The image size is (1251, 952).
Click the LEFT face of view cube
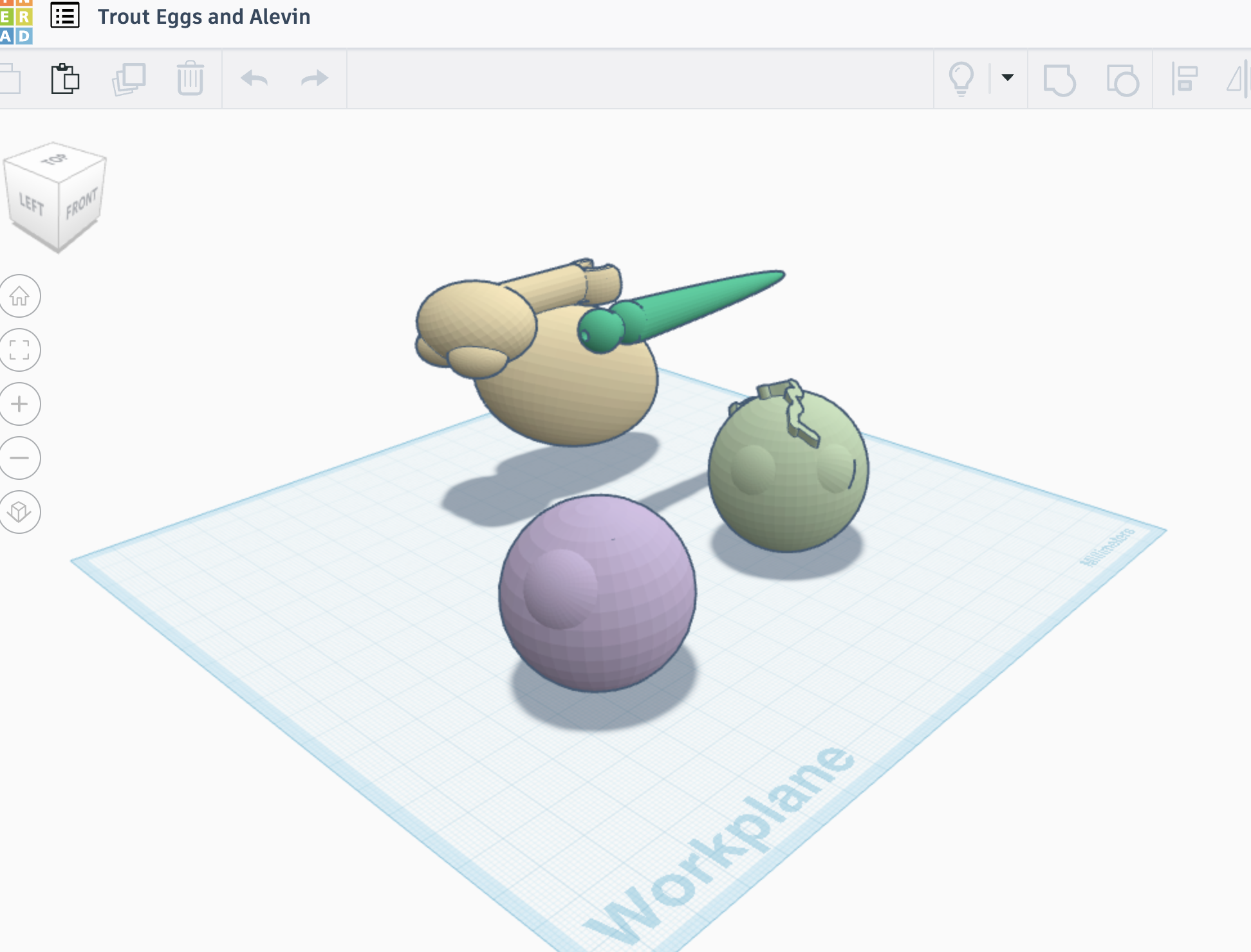[x=32, y=205]
